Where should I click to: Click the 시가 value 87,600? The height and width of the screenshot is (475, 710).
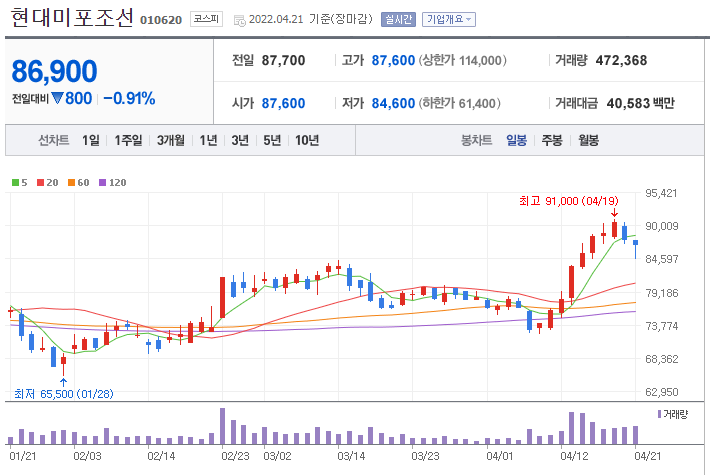click(x=283, y=103)
